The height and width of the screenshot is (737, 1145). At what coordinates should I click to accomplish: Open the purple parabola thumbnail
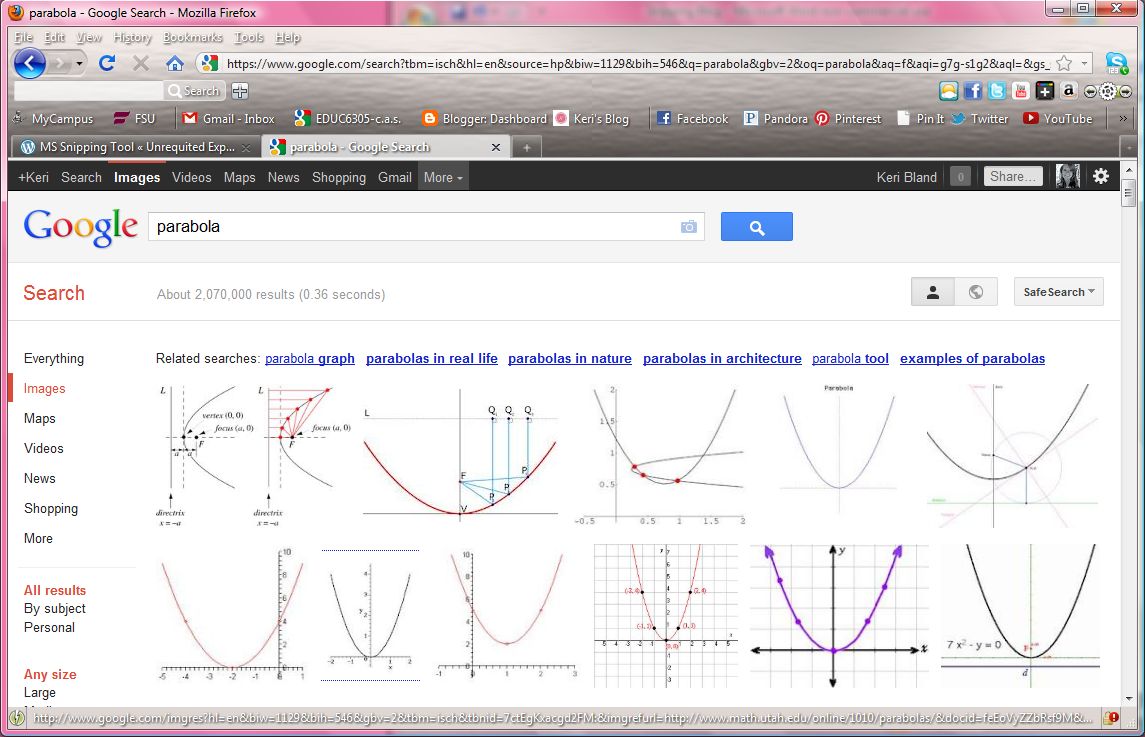pyautogui.click(x=839, y=616)
